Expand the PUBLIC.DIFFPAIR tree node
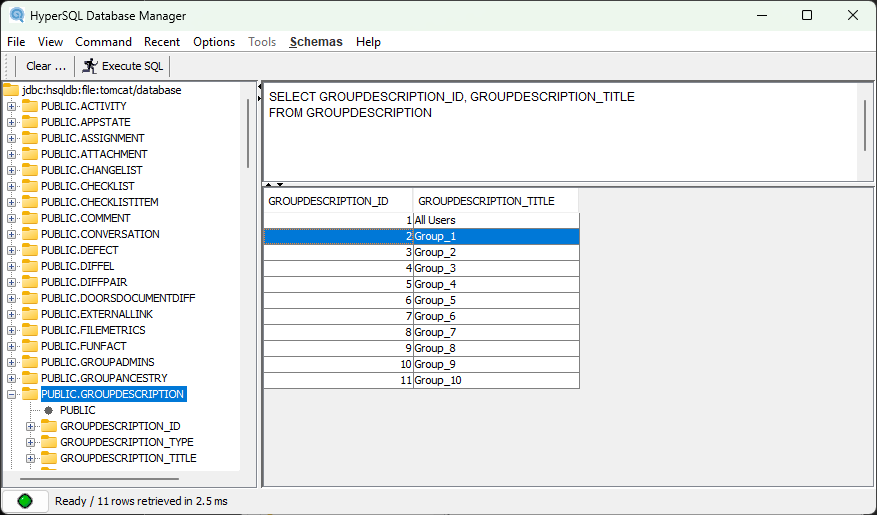877x515 pixels. [x=11, y=282]
